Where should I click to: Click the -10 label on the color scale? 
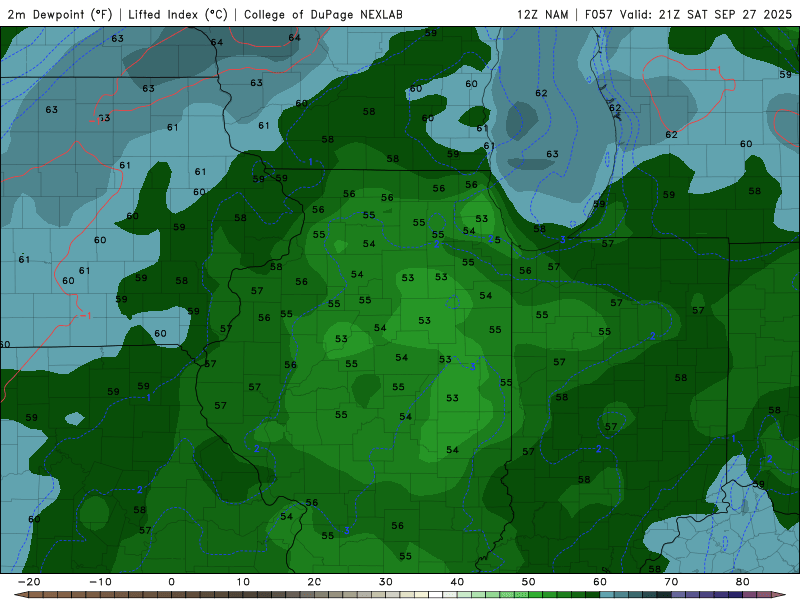100,582
